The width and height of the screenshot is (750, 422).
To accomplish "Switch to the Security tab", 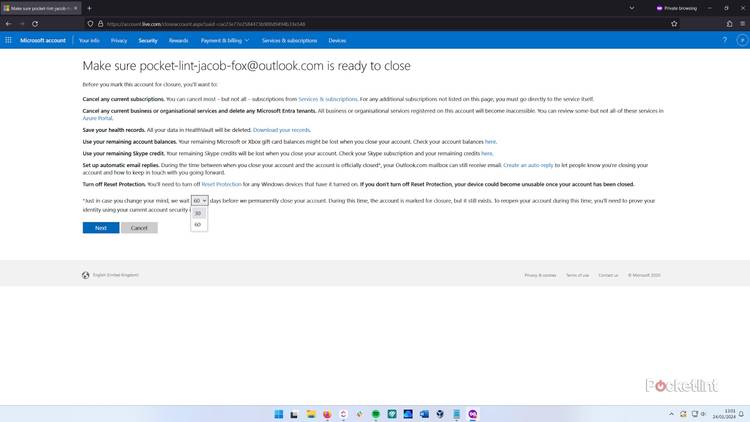I will [x=148, y=41].
